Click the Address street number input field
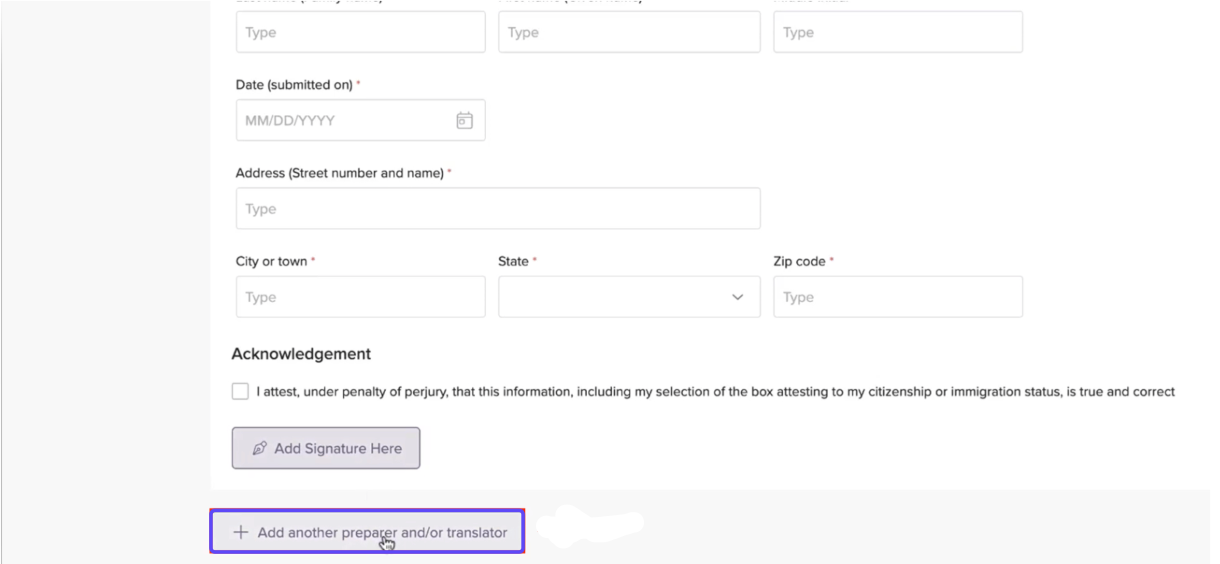 click(497, 209)
